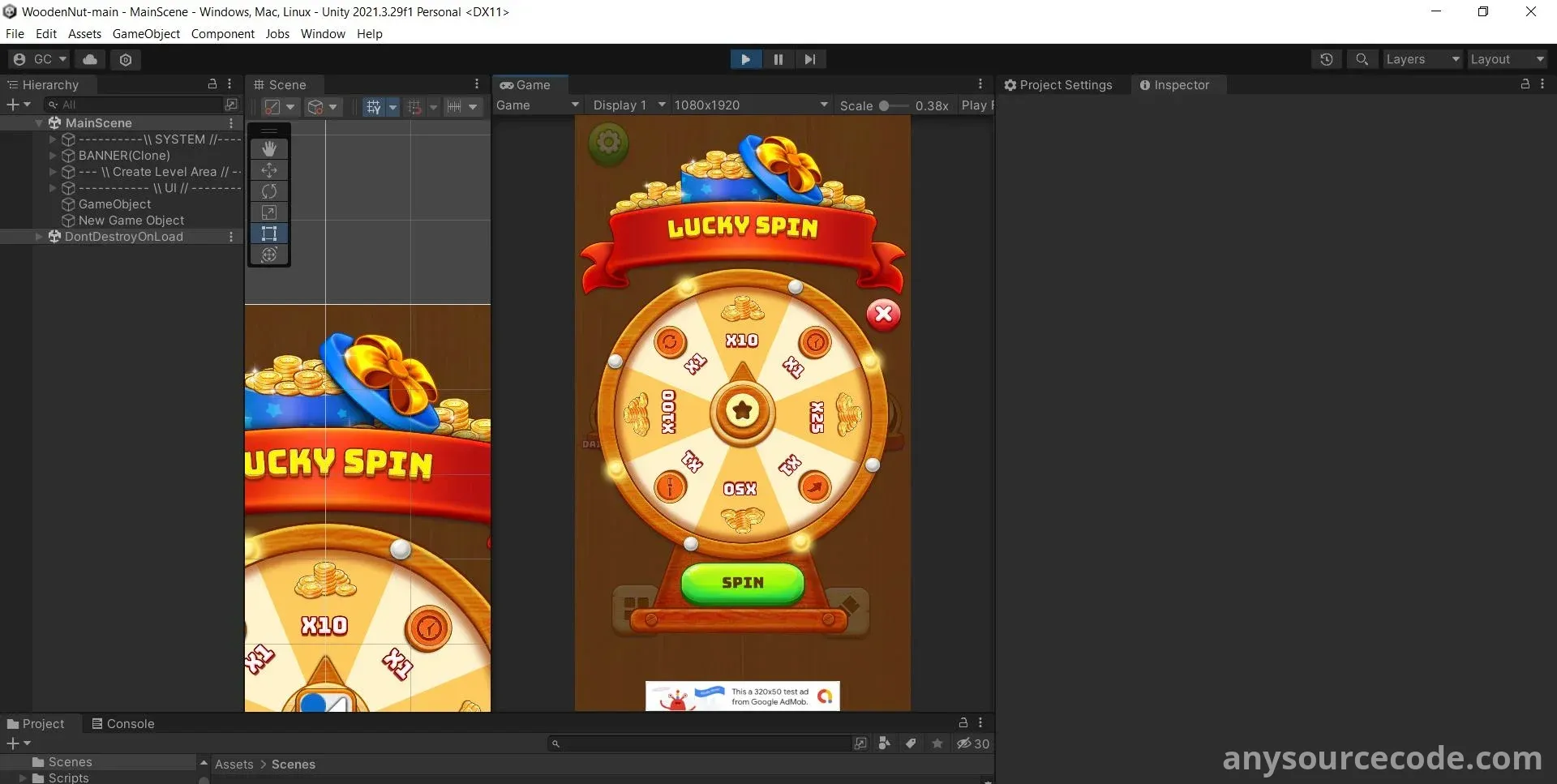This screenshot has height=784, width=1557.
Task: Toggle the Pause button
Action: [x=778, y=59]
